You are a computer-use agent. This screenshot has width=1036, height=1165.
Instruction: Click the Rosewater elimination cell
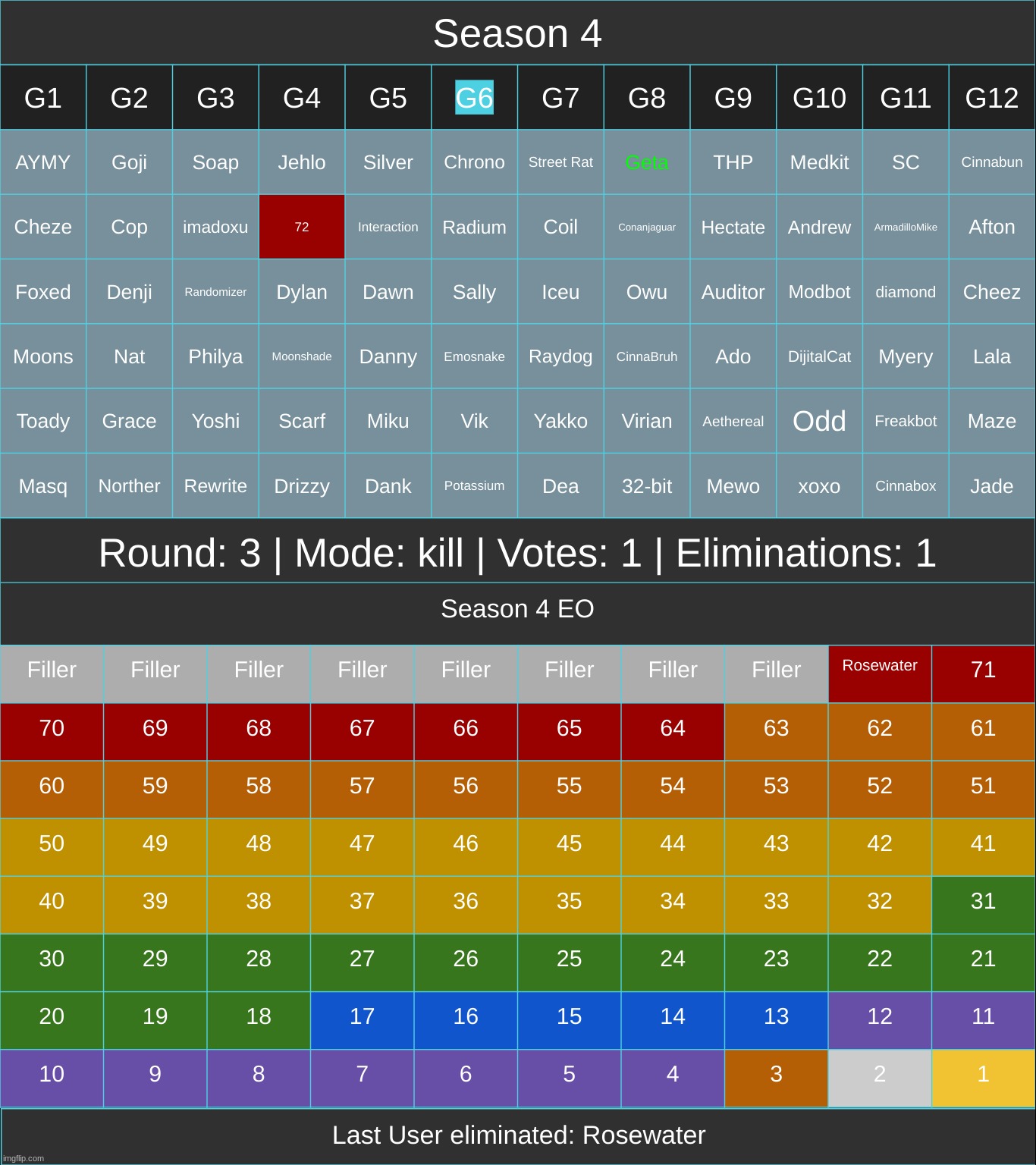tap(880, 673)
